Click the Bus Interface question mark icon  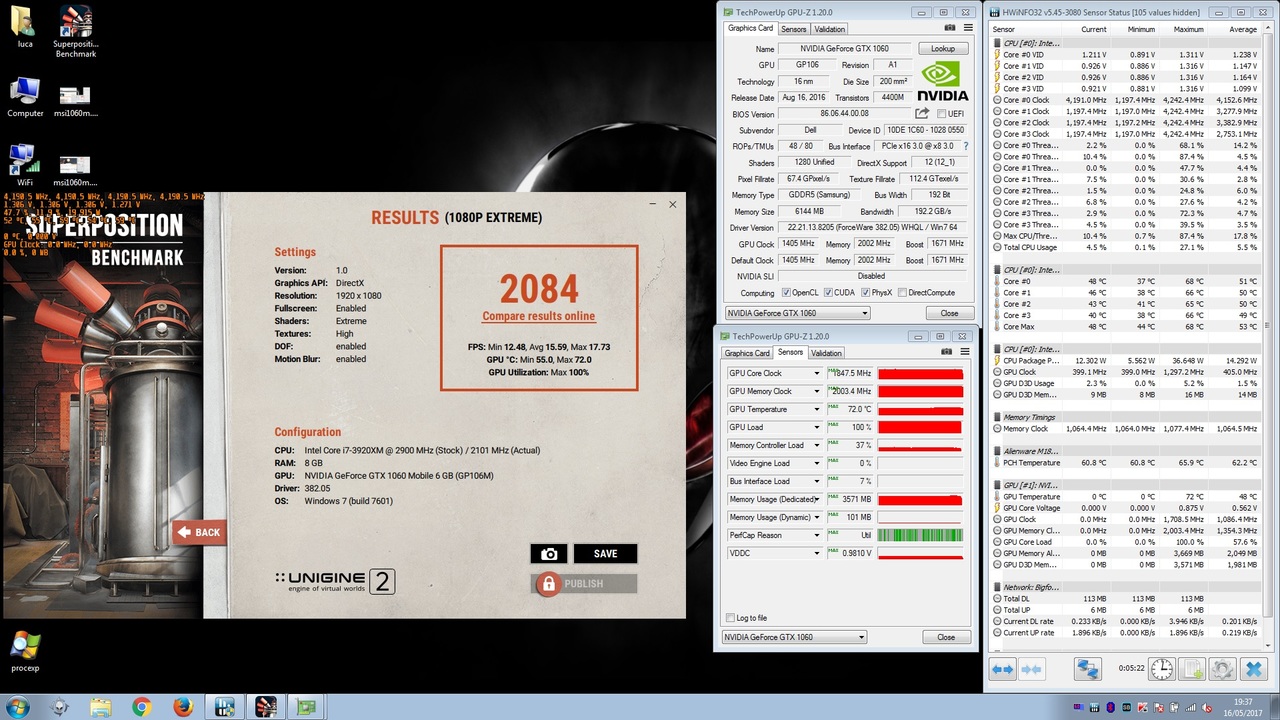(965, 146)
